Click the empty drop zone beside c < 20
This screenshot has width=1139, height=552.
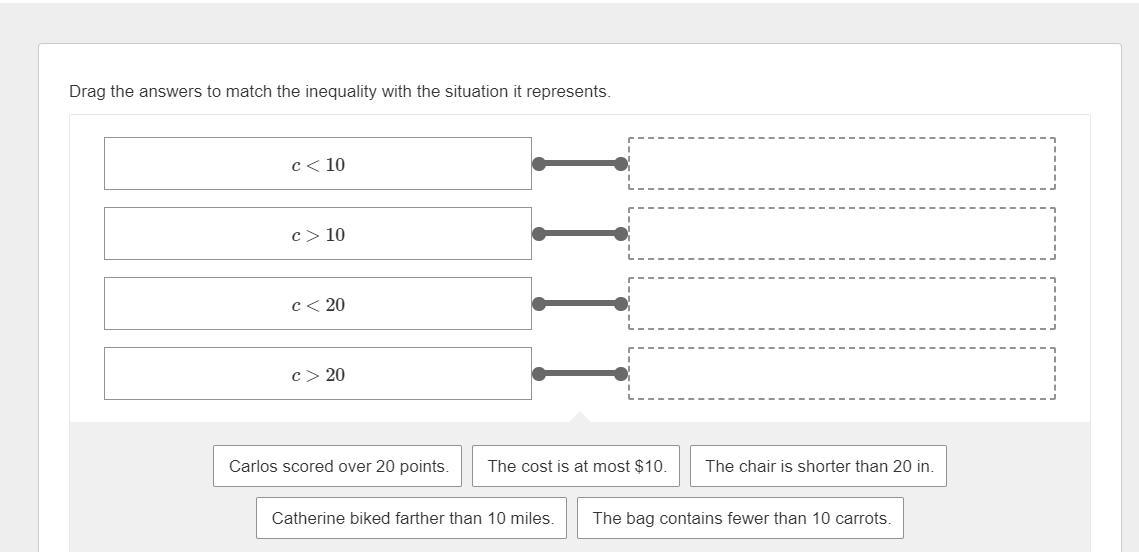(841, 304)
